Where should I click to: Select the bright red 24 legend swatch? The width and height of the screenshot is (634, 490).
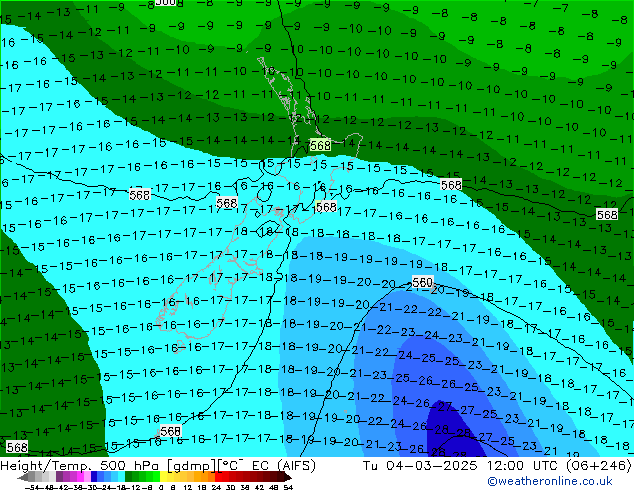(218, 476)
